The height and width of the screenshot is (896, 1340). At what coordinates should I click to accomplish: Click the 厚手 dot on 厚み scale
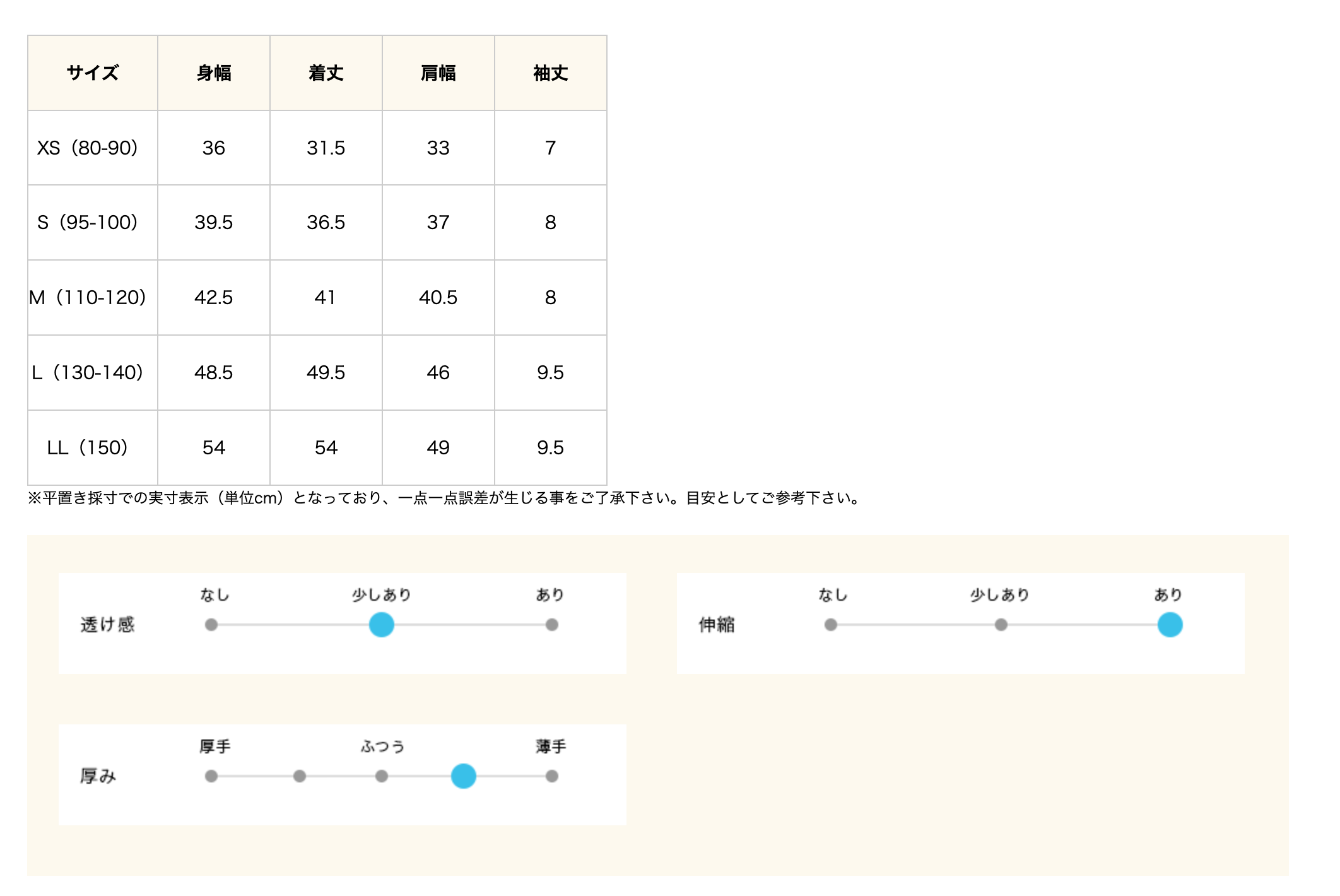point(211,776)
